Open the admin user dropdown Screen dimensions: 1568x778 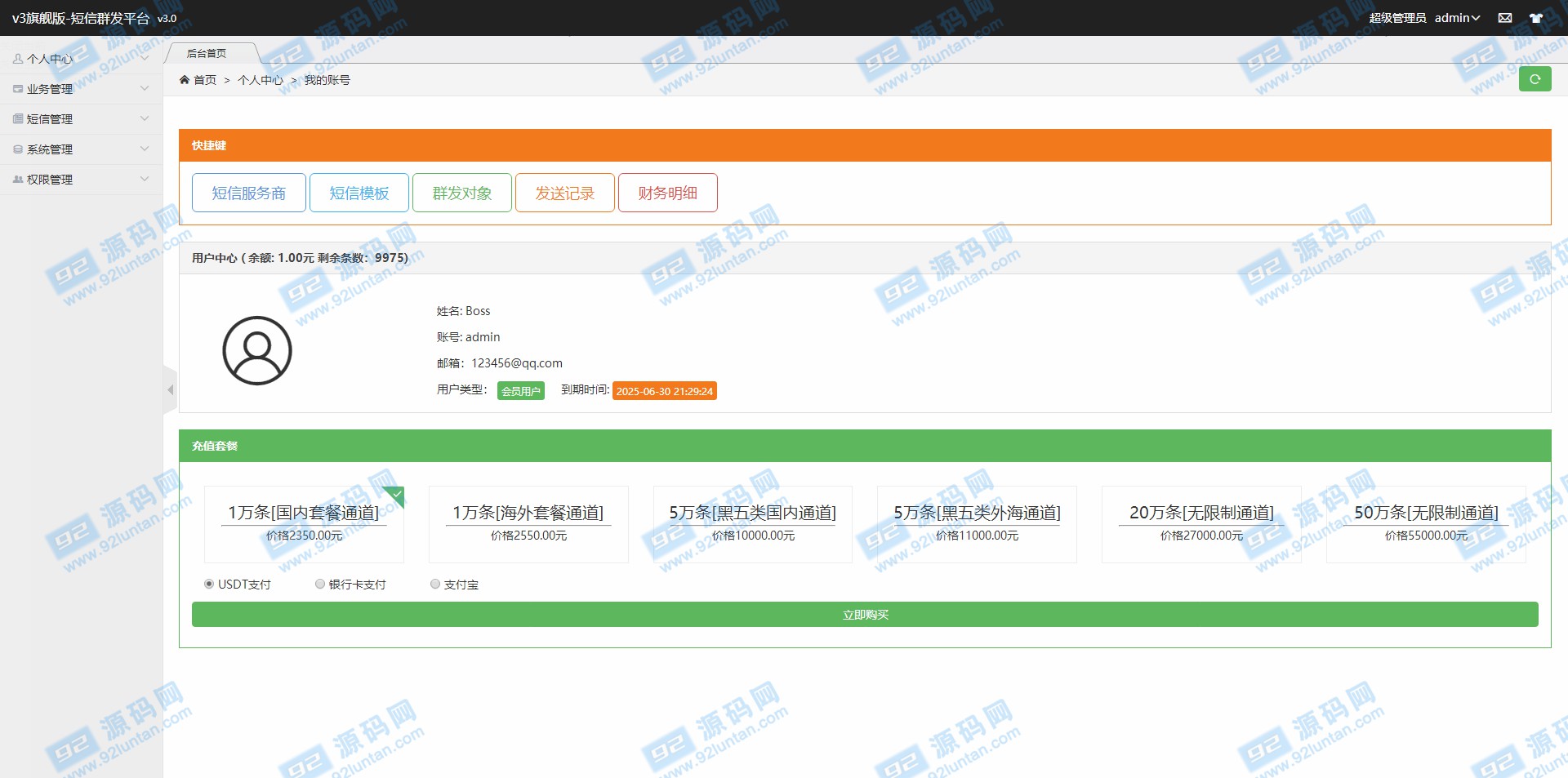tap(1457, 18)
